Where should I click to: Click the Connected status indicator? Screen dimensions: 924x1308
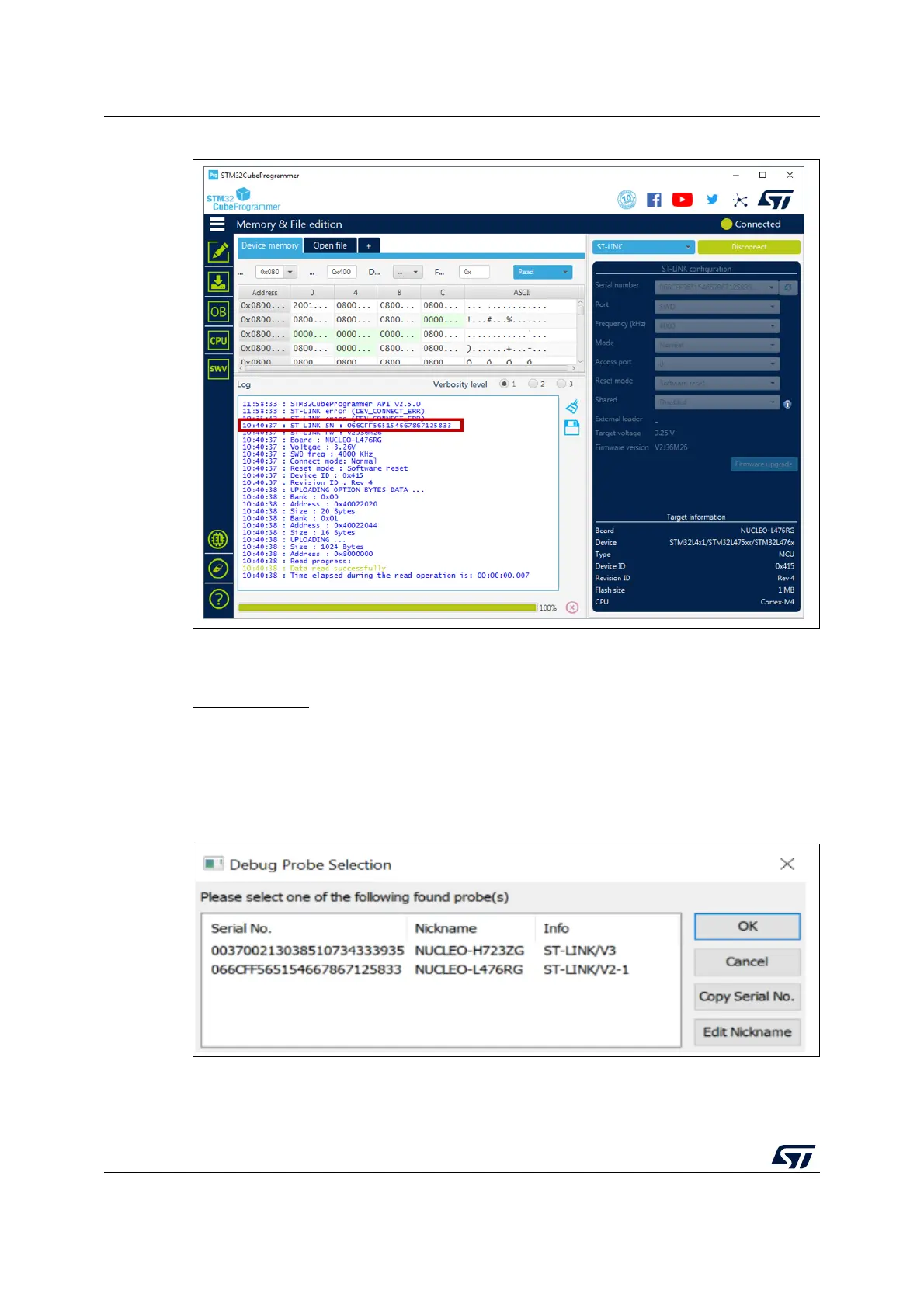point(751,224)
